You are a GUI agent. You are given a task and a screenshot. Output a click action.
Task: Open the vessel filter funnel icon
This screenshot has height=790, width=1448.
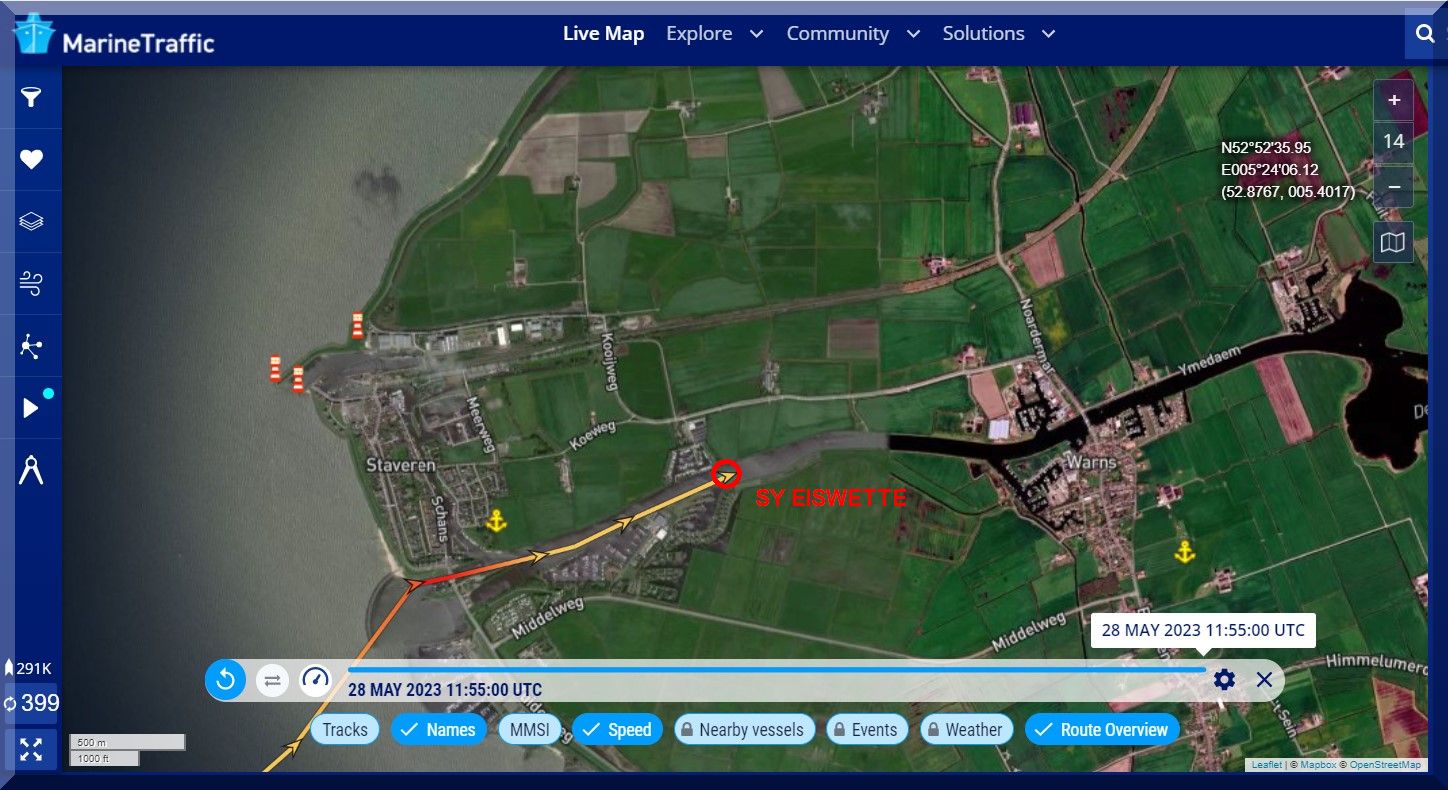[x=31, y=97]
